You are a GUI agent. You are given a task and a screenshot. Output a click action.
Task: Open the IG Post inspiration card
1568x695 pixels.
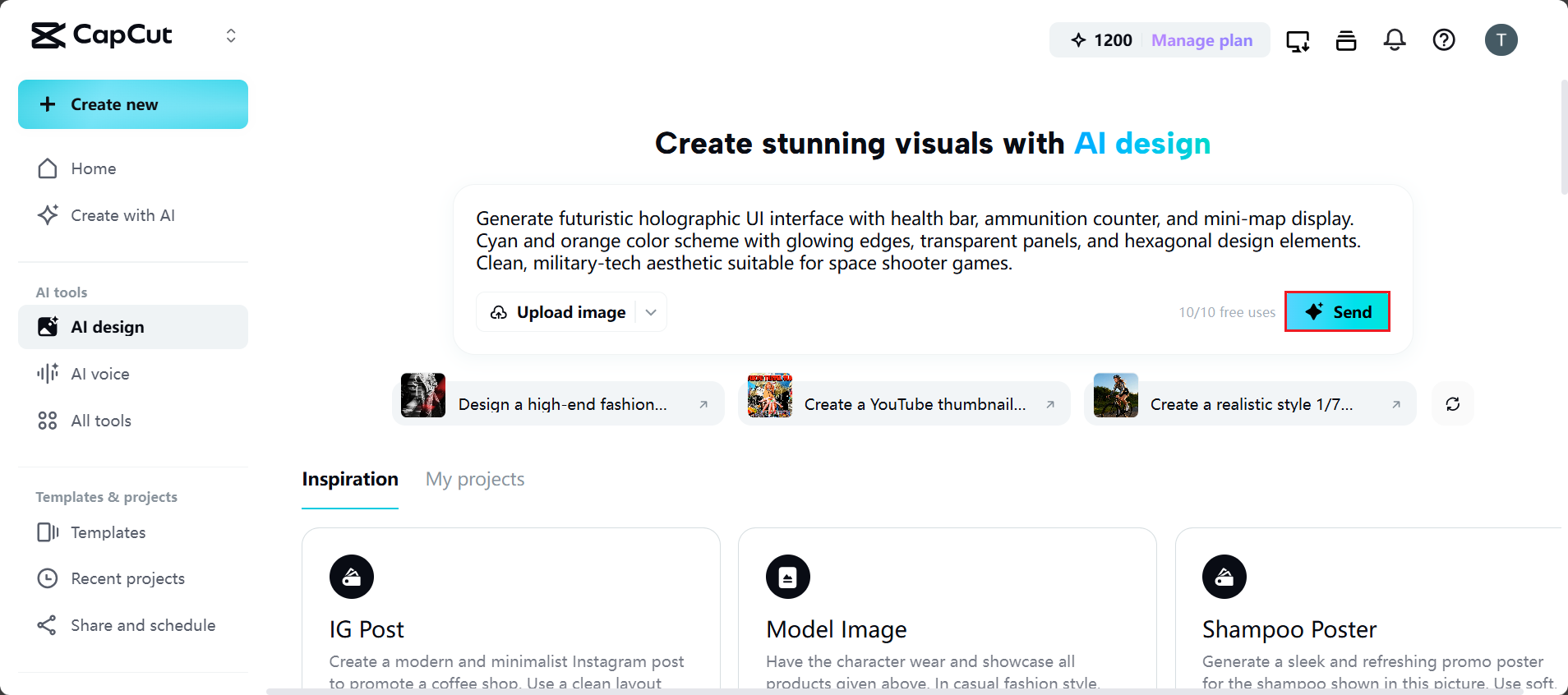click(510, 610)
